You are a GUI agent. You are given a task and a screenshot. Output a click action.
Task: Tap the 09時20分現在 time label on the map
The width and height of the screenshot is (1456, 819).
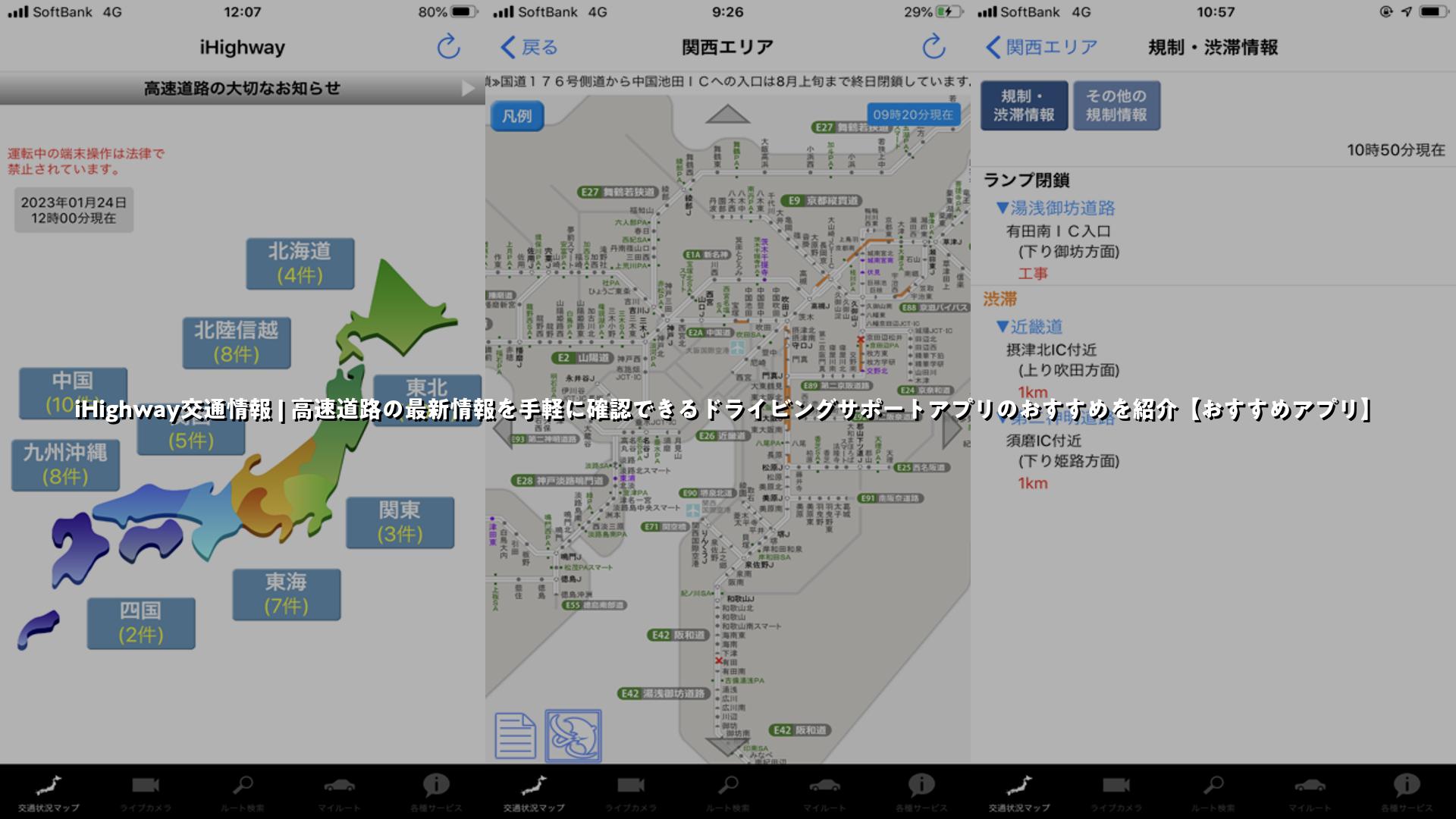click(913, 115)
